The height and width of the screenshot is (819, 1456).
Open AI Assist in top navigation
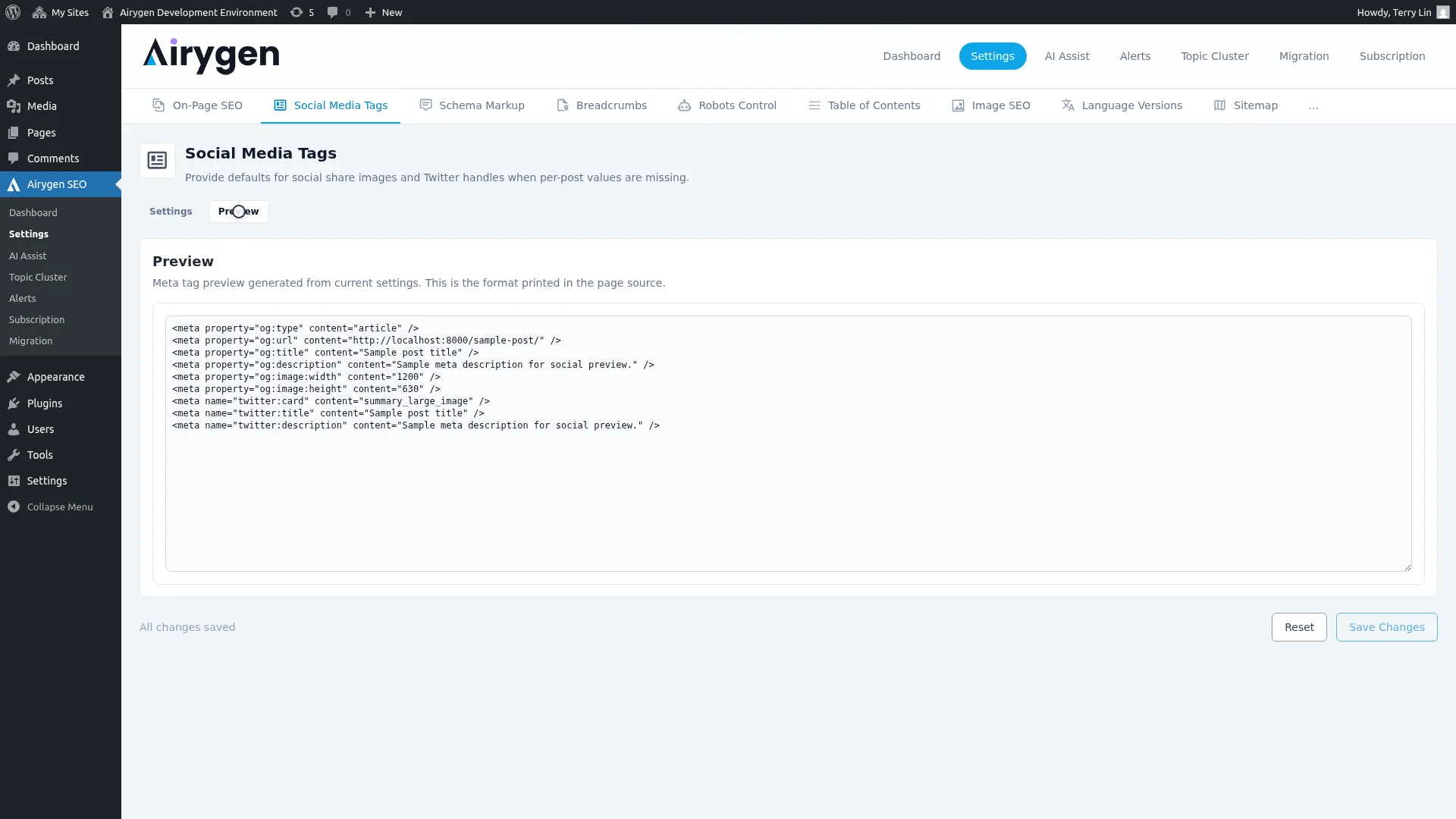click(1067, 56)
